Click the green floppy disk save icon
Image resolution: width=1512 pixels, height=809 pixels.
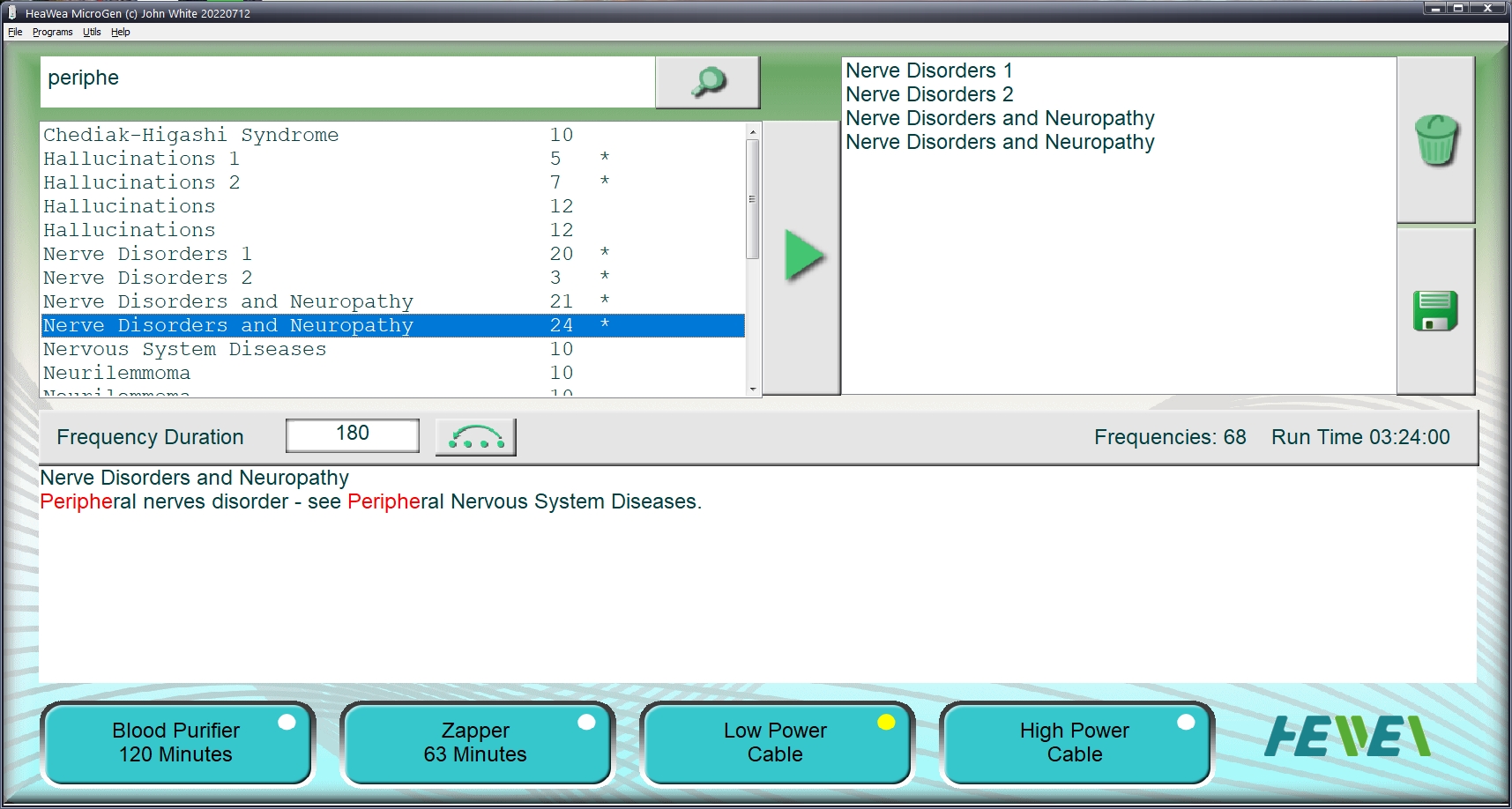coord(1434,311)
